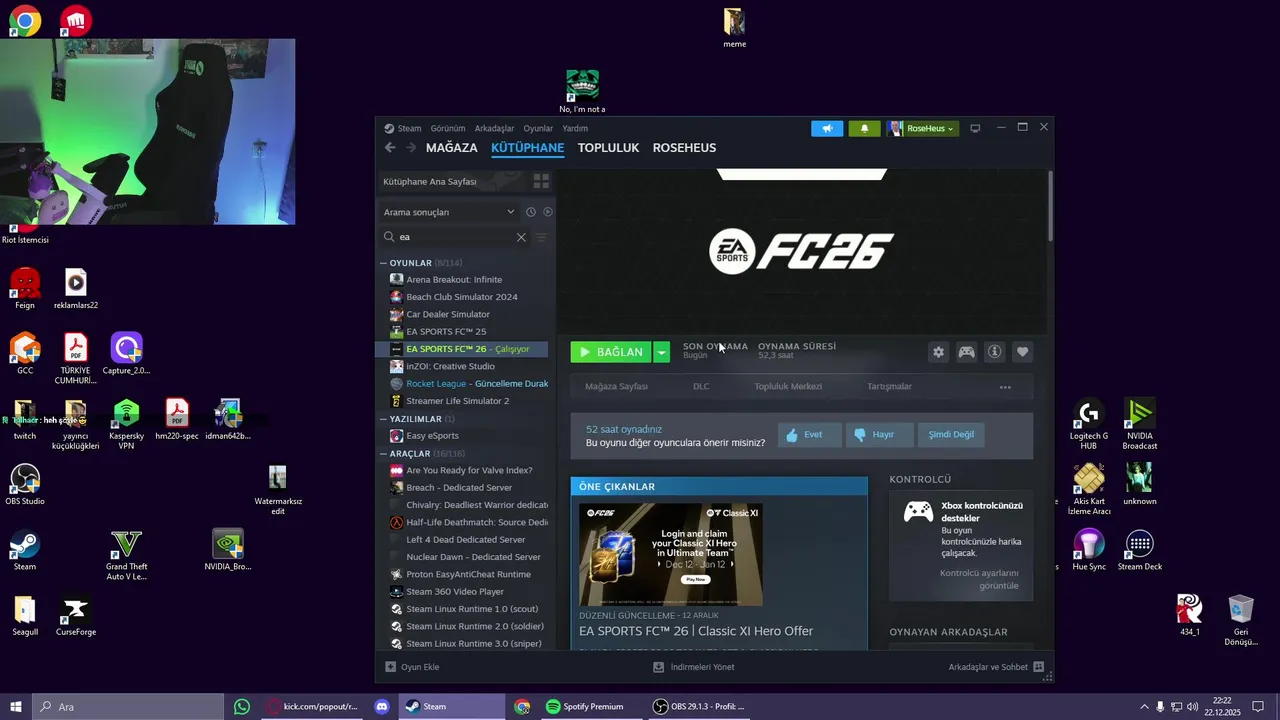The image size is (1280, 720).
Task: Open Kaspersky VPN desktop icon
Action: coord(126,424)
